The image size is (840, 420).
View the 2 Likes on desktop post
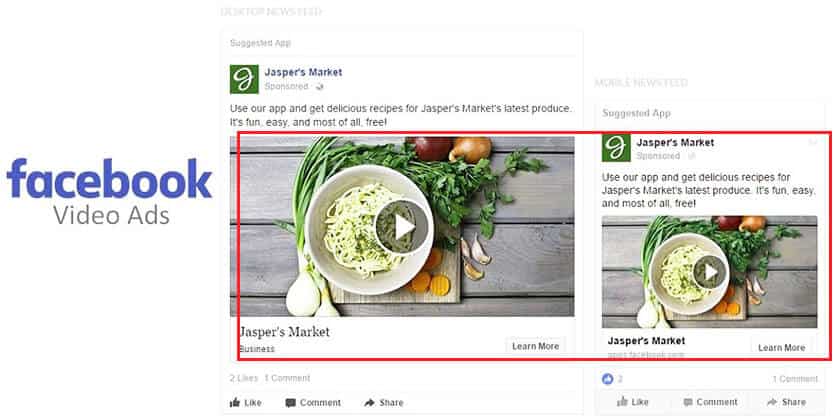tap(244, 378)
